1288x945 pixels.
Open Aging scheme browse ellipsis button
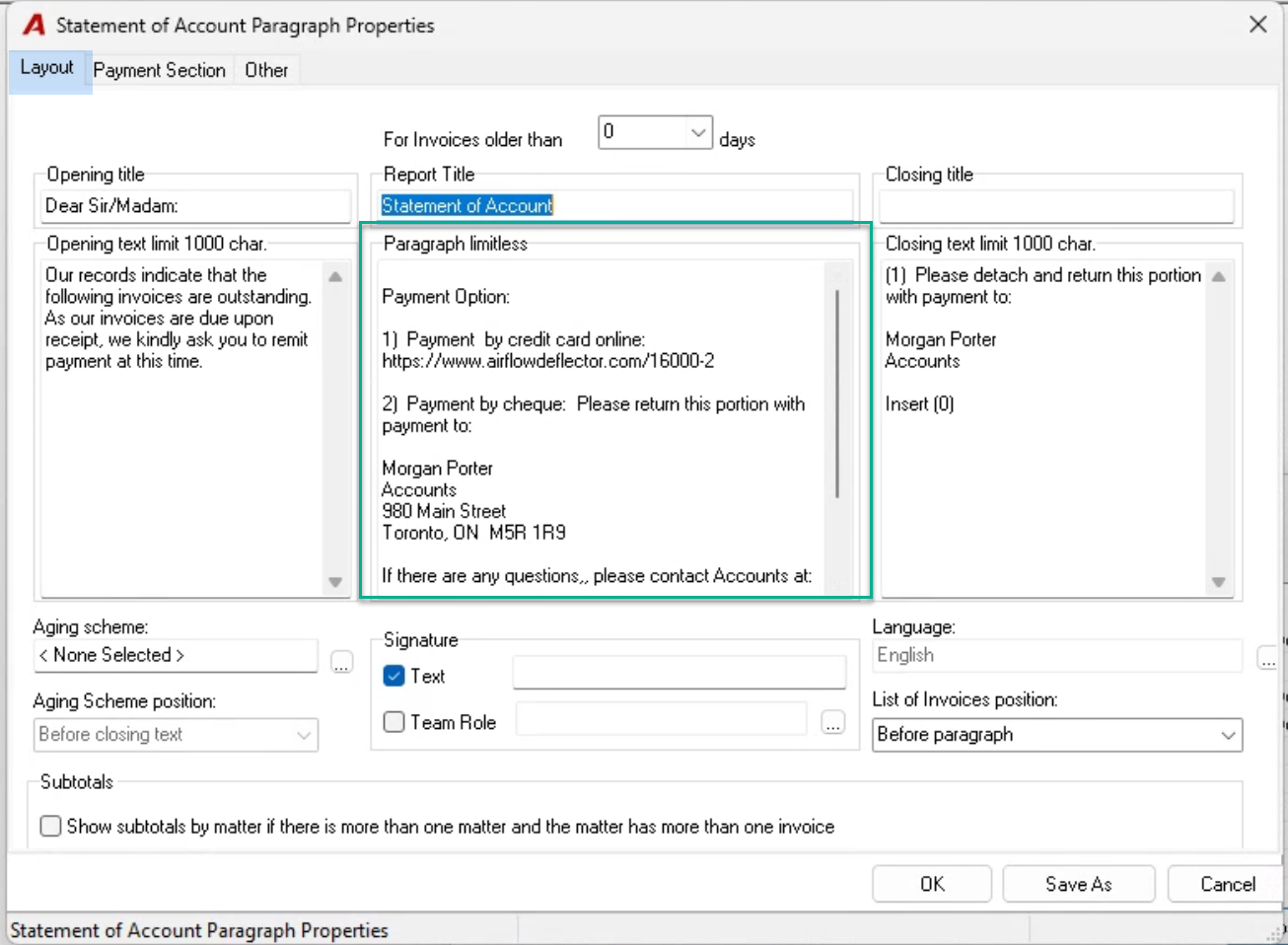(341, 662)
